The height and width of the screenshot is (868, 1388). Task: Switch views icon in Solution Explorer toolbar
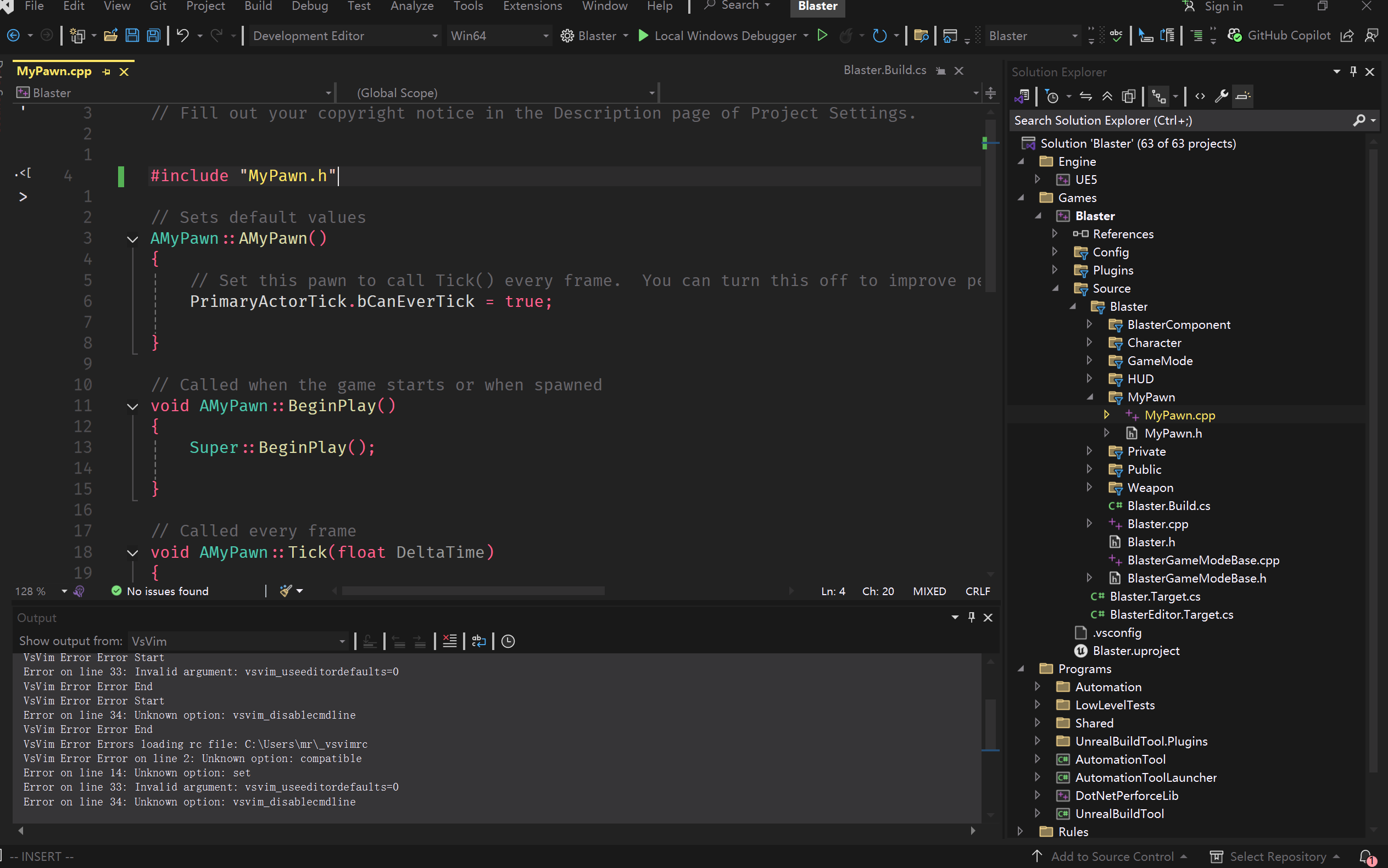click(1022, 96)
